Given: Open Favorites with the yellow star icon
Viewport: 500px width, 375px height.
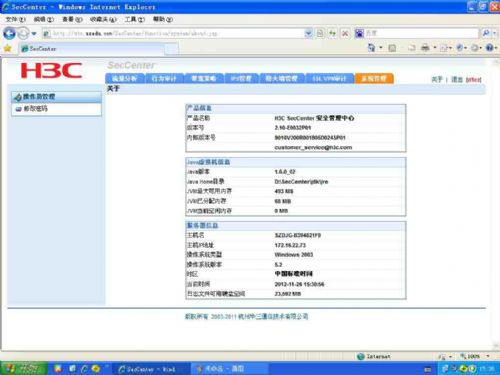Looking at the screenshot, I should point(7,49).
